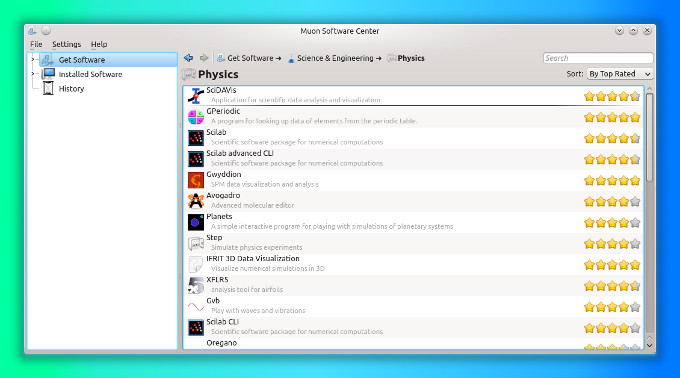
Task: Select History in the sidebar
Action: (71, 88)
